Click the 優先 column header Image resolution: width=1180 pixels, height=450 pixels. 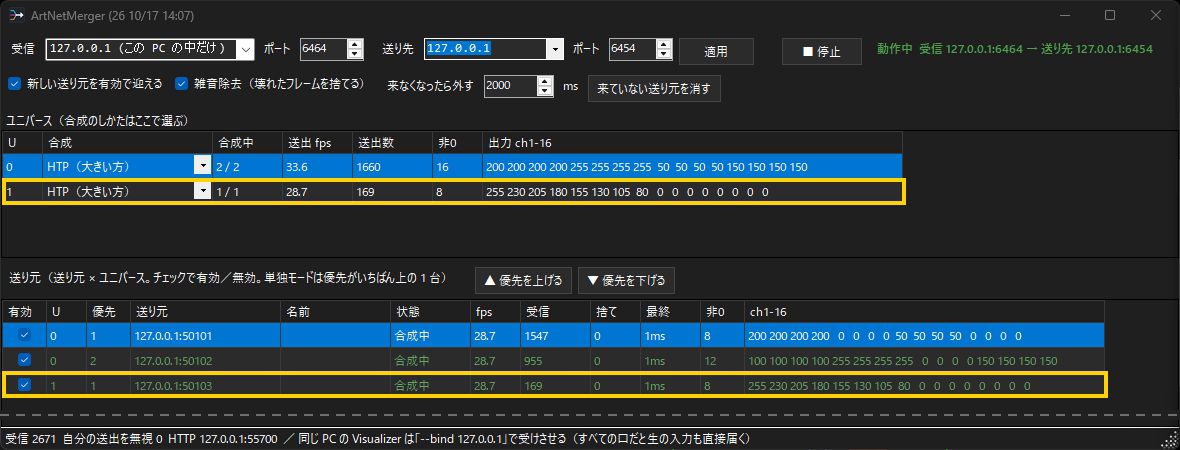108,311
